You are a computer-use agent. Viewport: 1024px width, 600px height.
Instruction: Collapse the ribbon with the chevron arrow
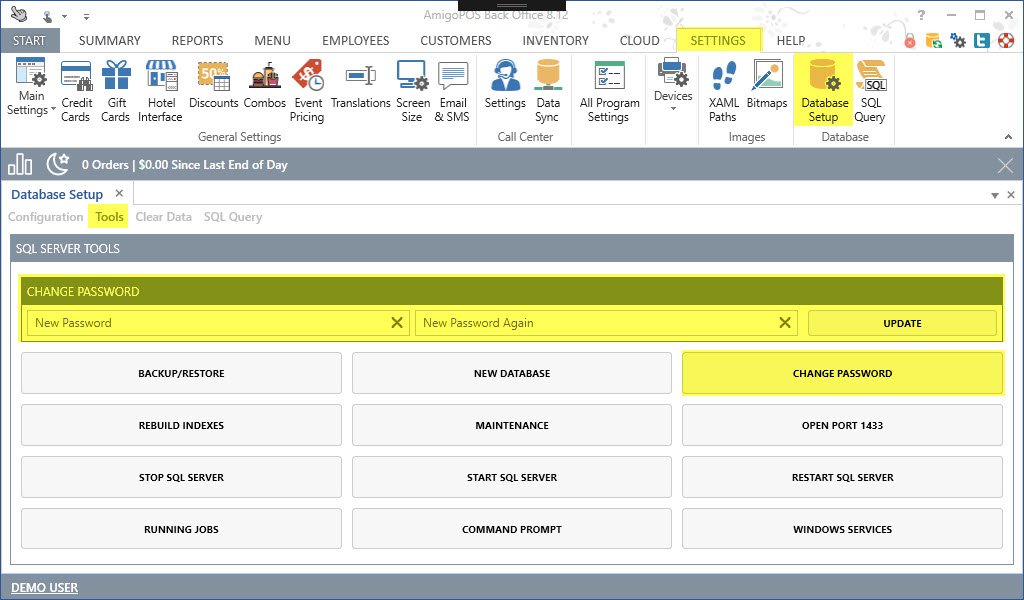(x=1010, y=137)
